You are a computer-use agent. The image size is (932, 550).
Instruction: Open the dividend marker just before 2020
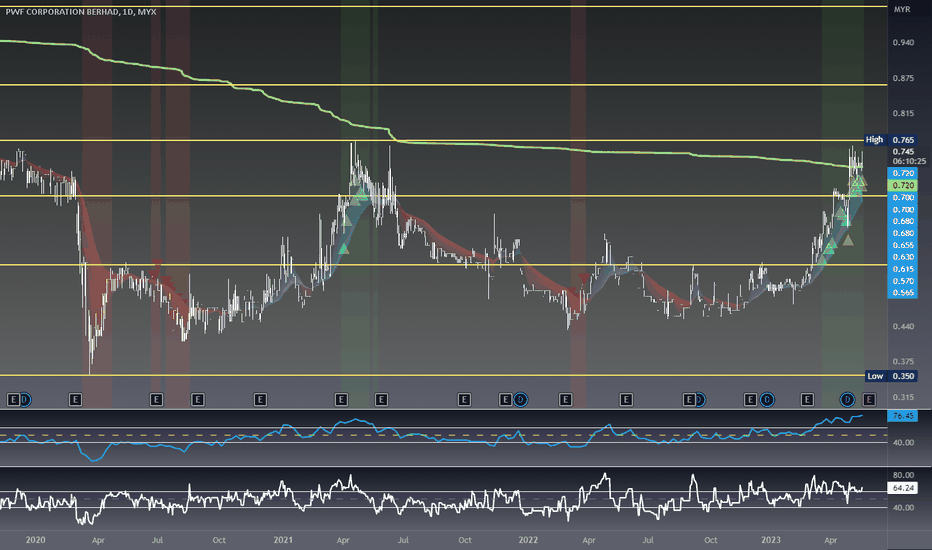coord(25,400)
